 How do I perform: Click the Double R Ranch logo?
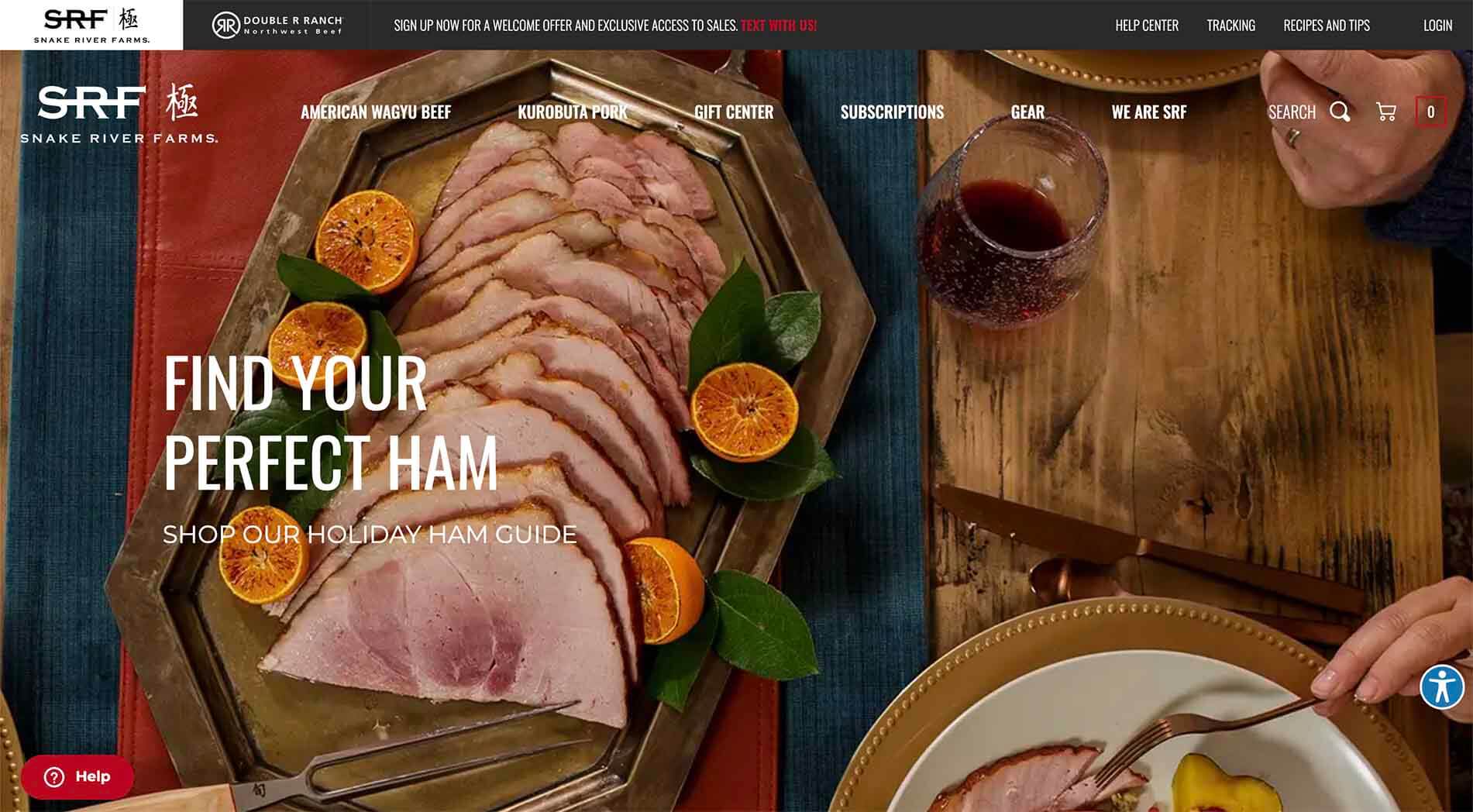click(277, 26)
